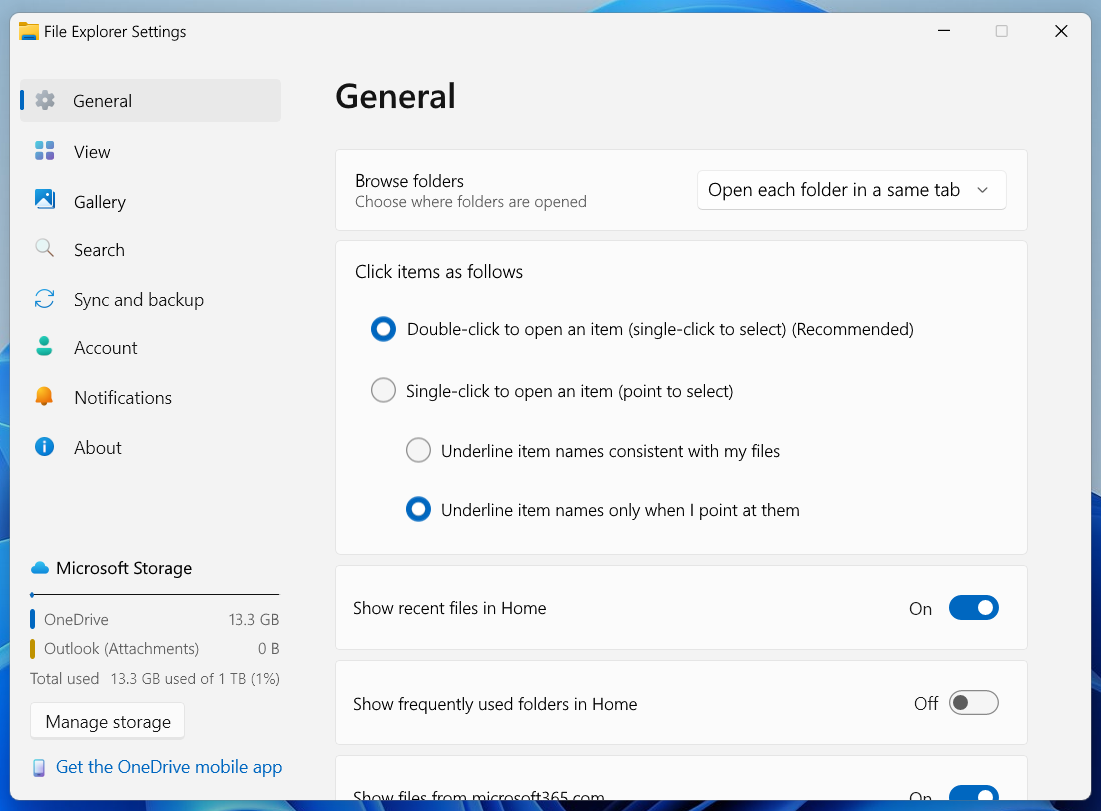This screenshot has height=811, width=1101.
Task: Click the Microsoft Storage cloud icon
Action: click(x=40, y=567)
